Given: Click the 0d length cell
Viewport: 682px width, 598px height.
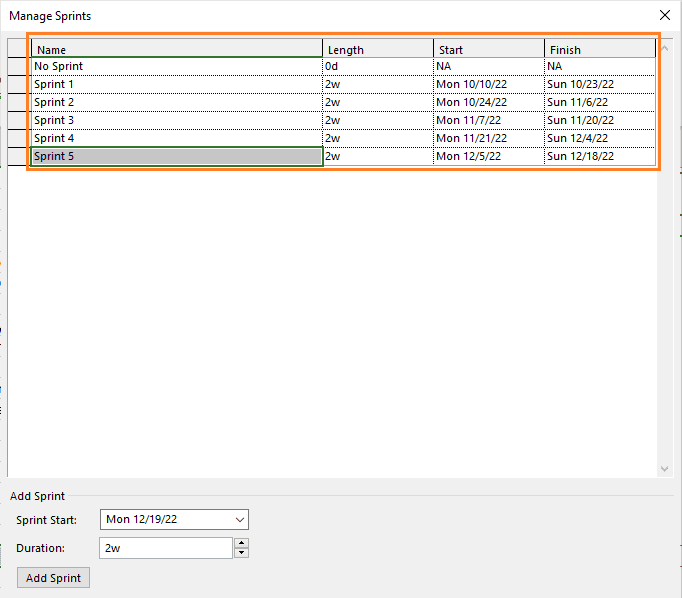Looking at the screenshot, I should coord(378,67).
